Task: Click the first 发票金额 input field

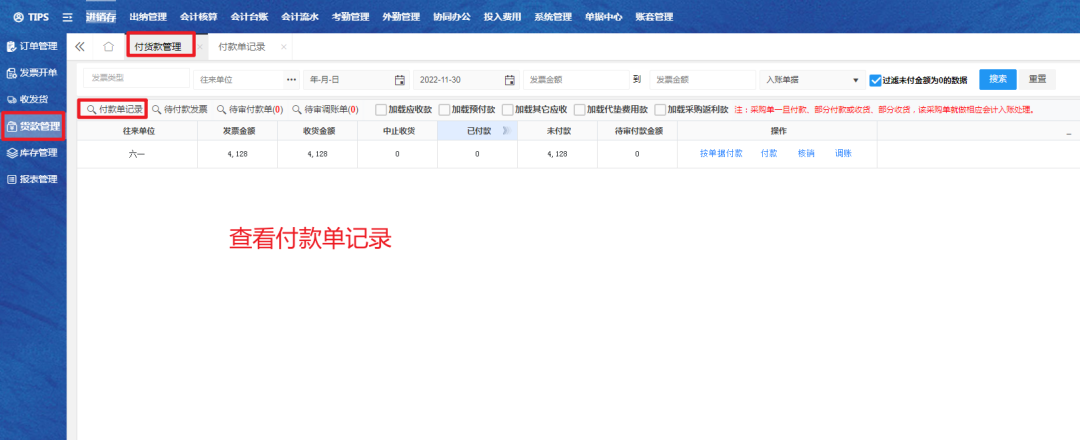Action: click(575, 80)
